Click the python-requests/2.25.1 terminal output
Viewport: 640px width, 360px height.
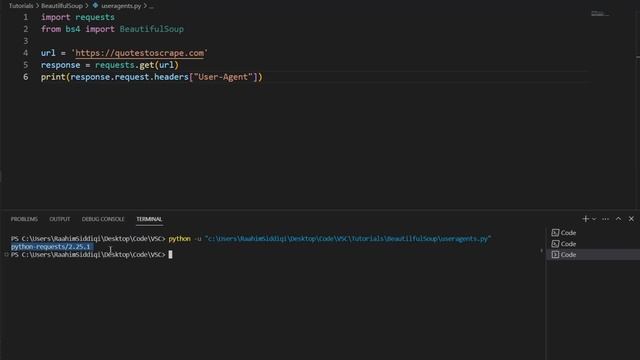51,247
